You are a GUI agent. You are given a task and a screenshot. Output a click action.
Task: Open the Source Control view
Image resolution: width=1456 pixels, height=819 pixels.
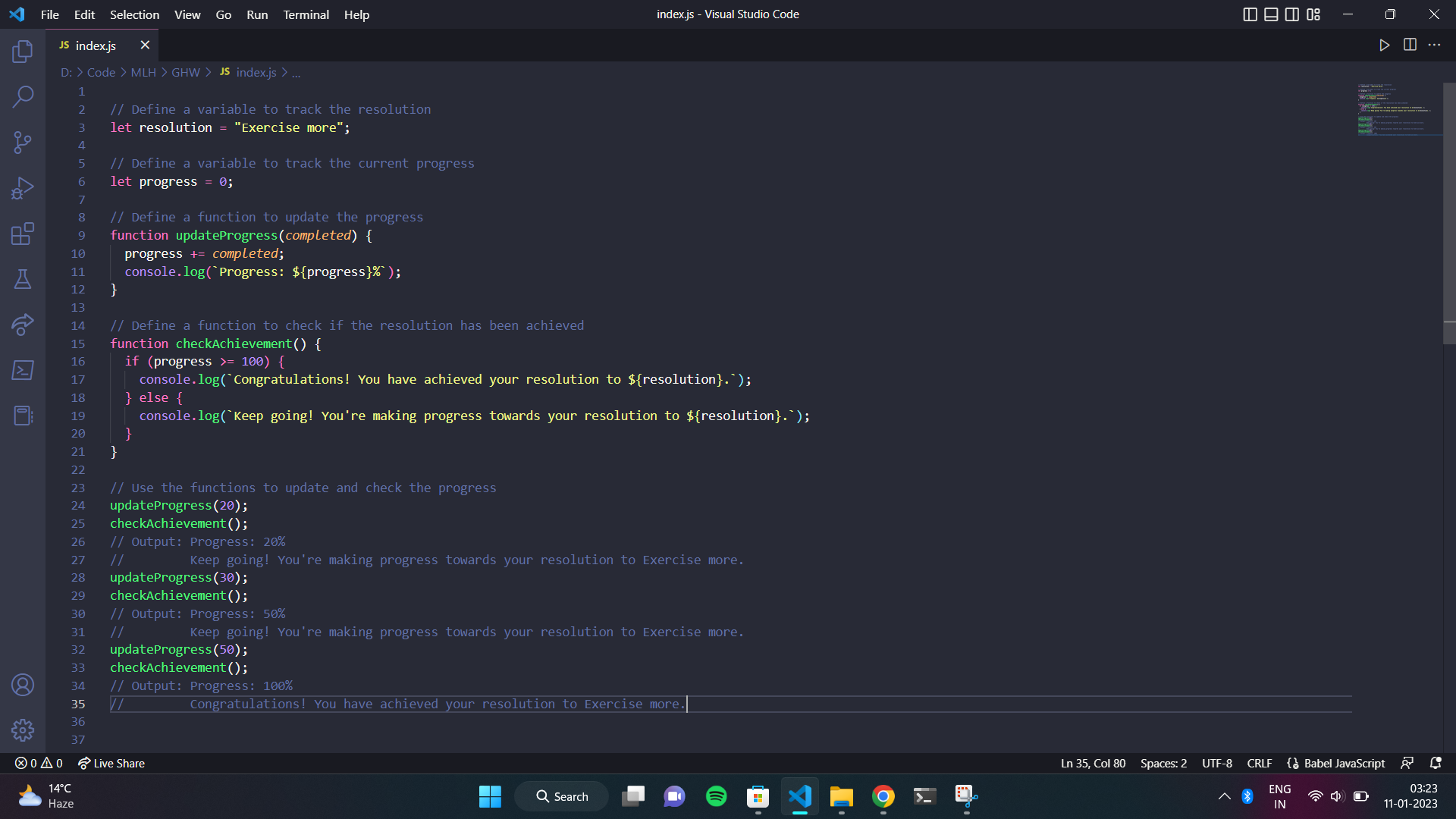23,143
